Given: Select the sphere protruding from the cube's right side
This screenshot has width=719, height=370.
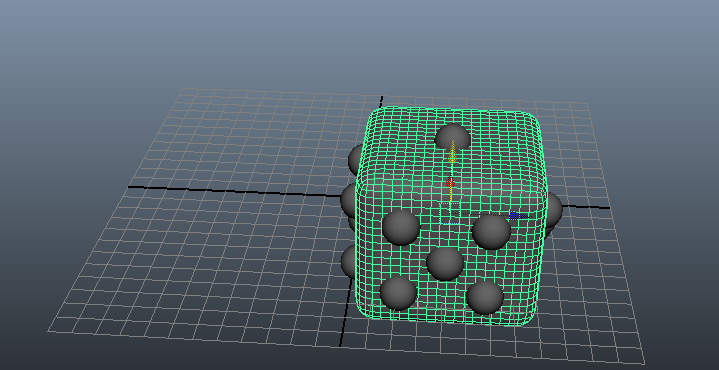Looking at the screenshot, I should [553, 210].
